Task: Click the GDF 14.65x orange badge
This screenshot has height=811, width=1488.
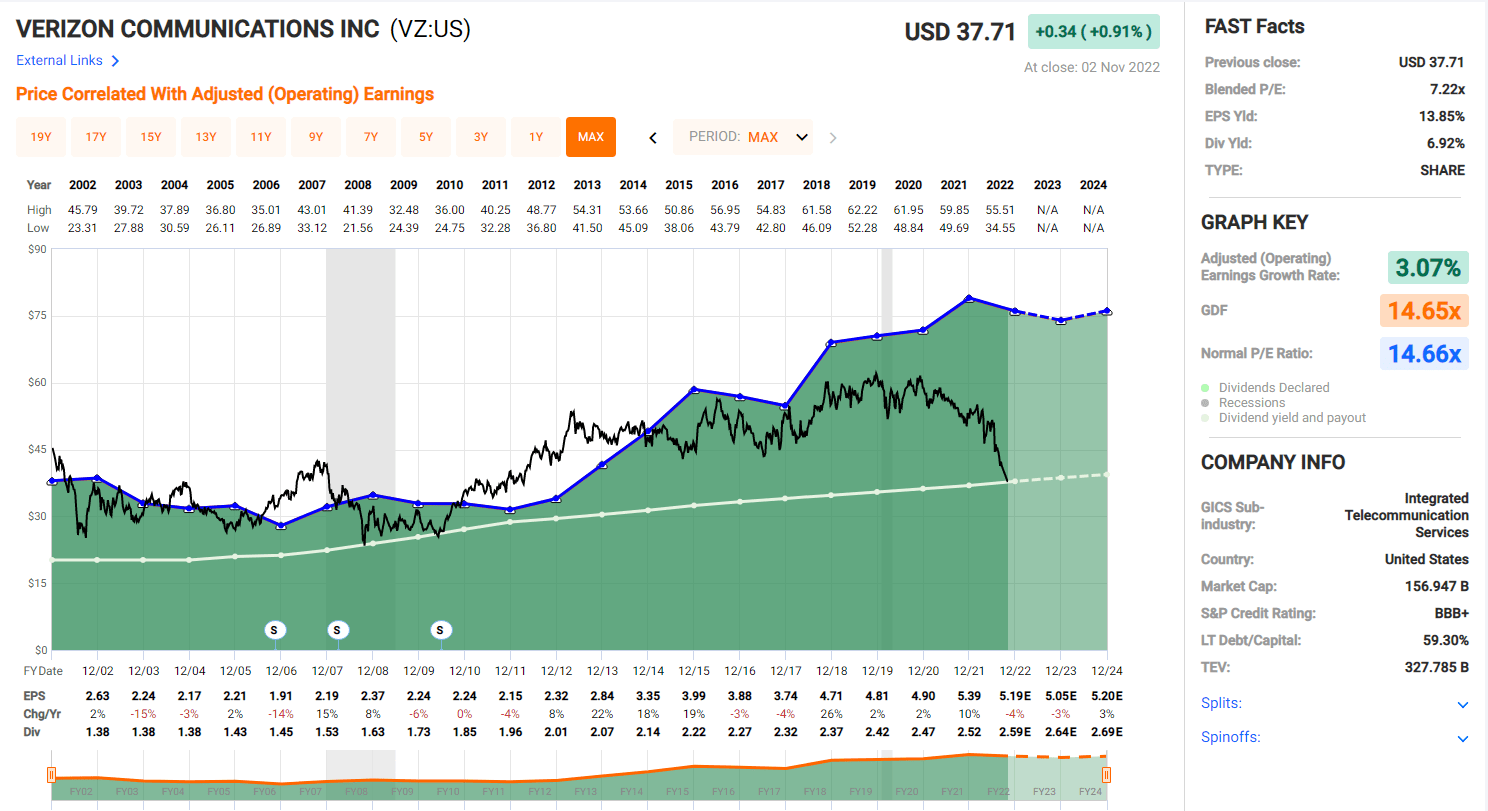Action: click(x=1424, y=310)
